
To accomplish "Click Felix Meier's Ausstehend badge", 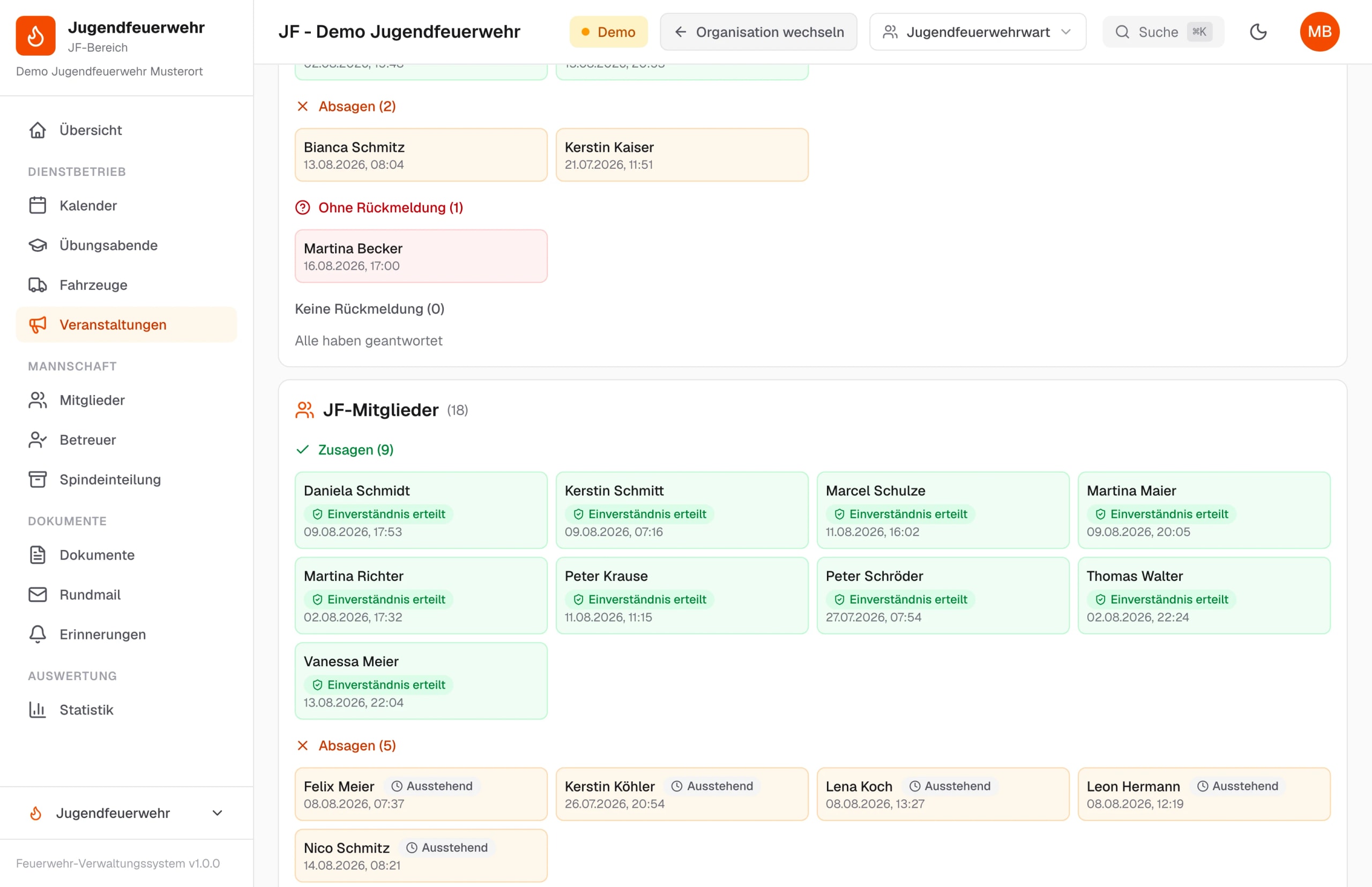I will [432, 786].
